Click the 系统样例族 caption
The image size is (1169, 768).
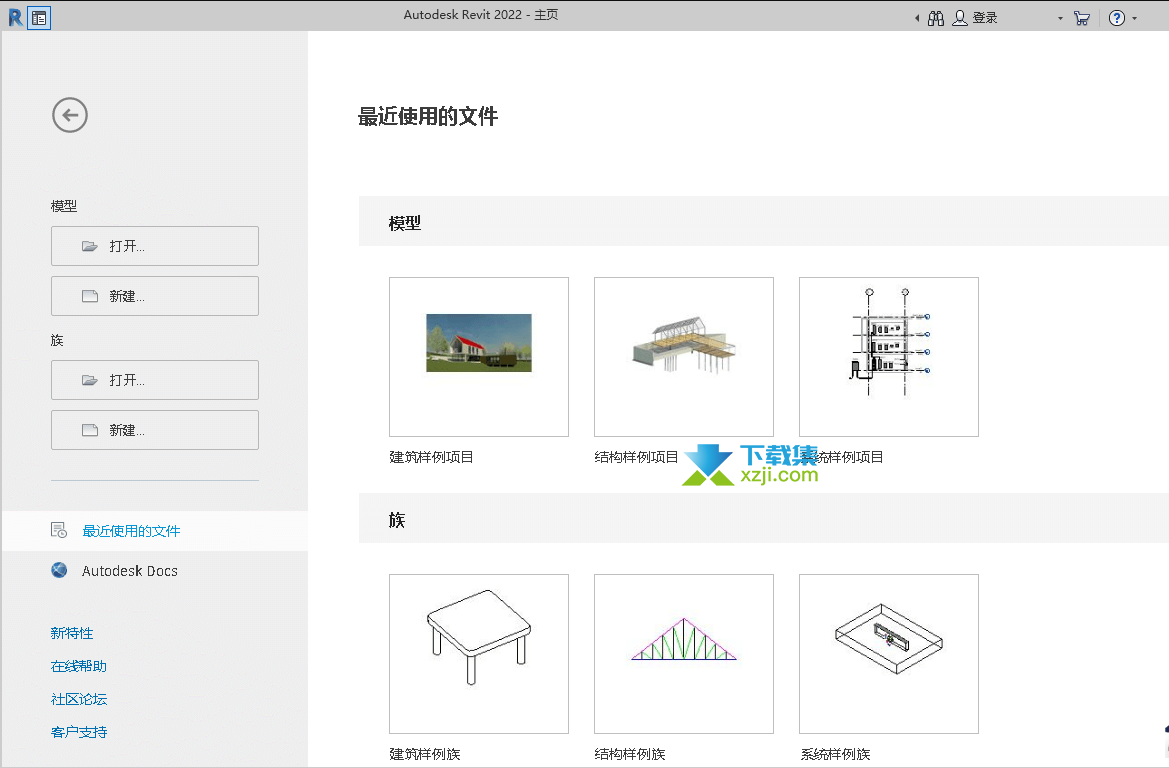point(835,754)
